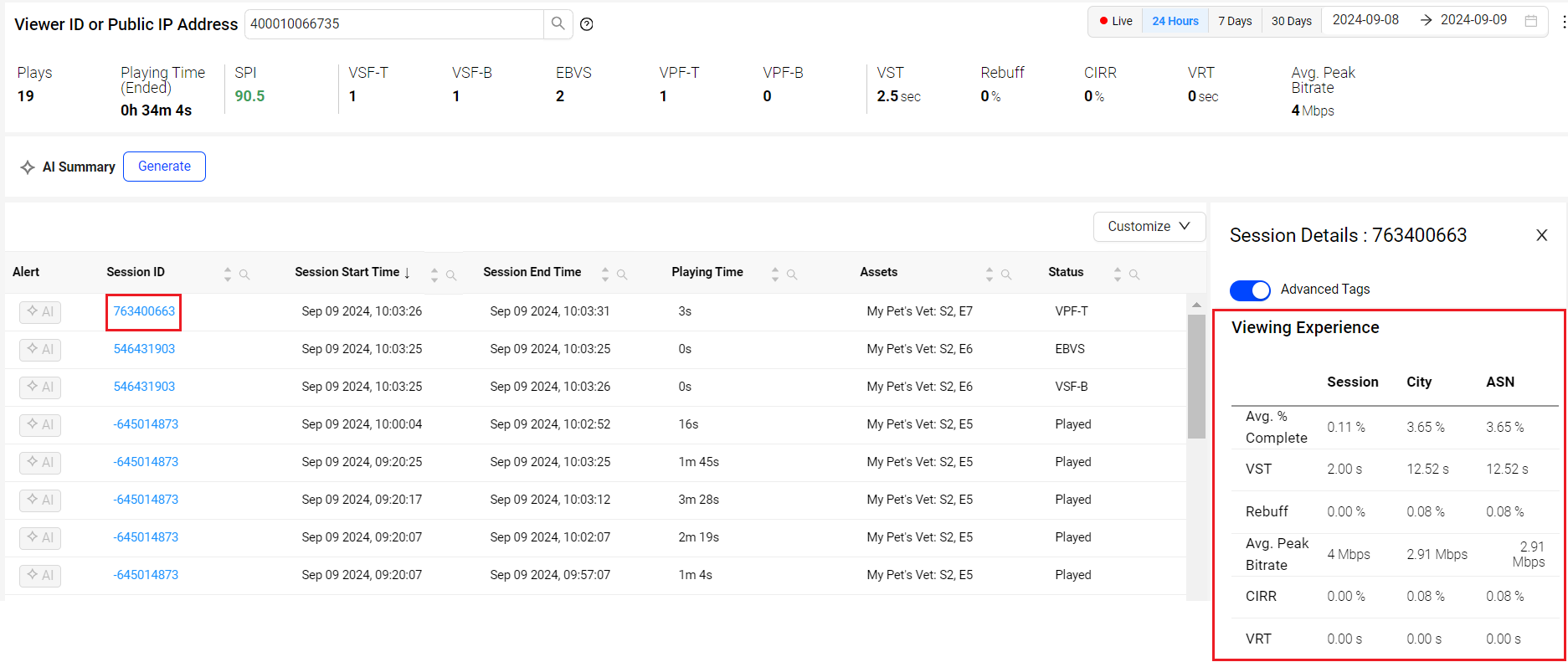The image size is (1568, 662).
Task: Open session -645014873 with 2m 19s playing time
Action: [x=146, y=537]
